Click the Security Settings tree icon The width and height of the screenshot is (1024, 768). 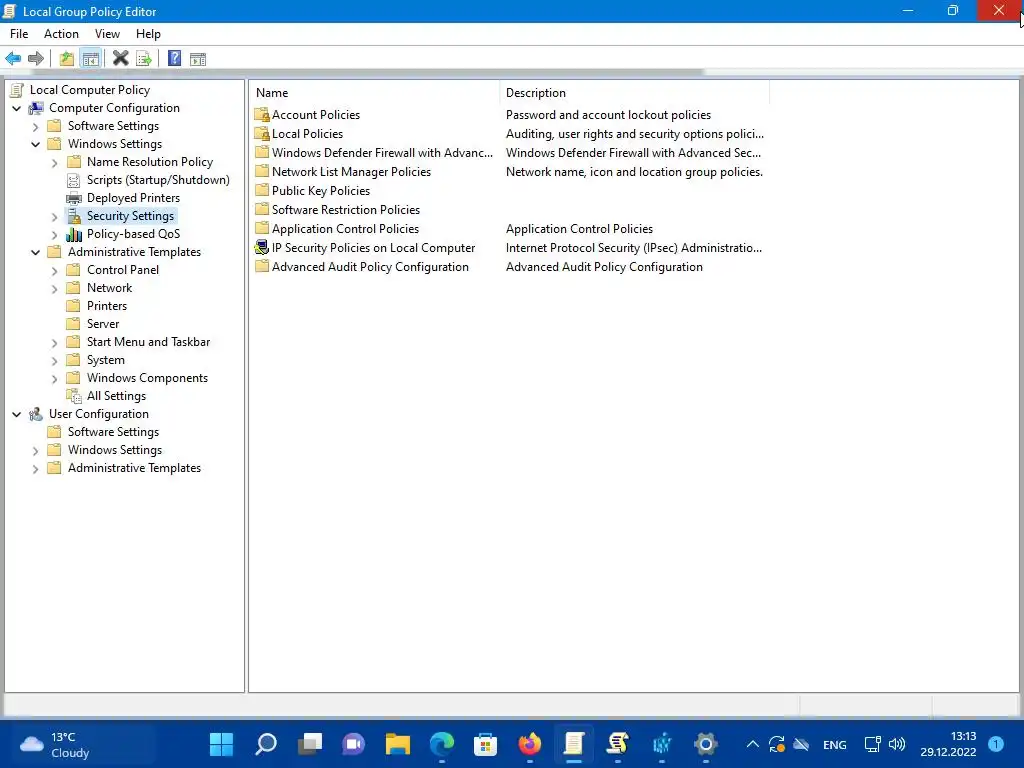click(74, 216)
